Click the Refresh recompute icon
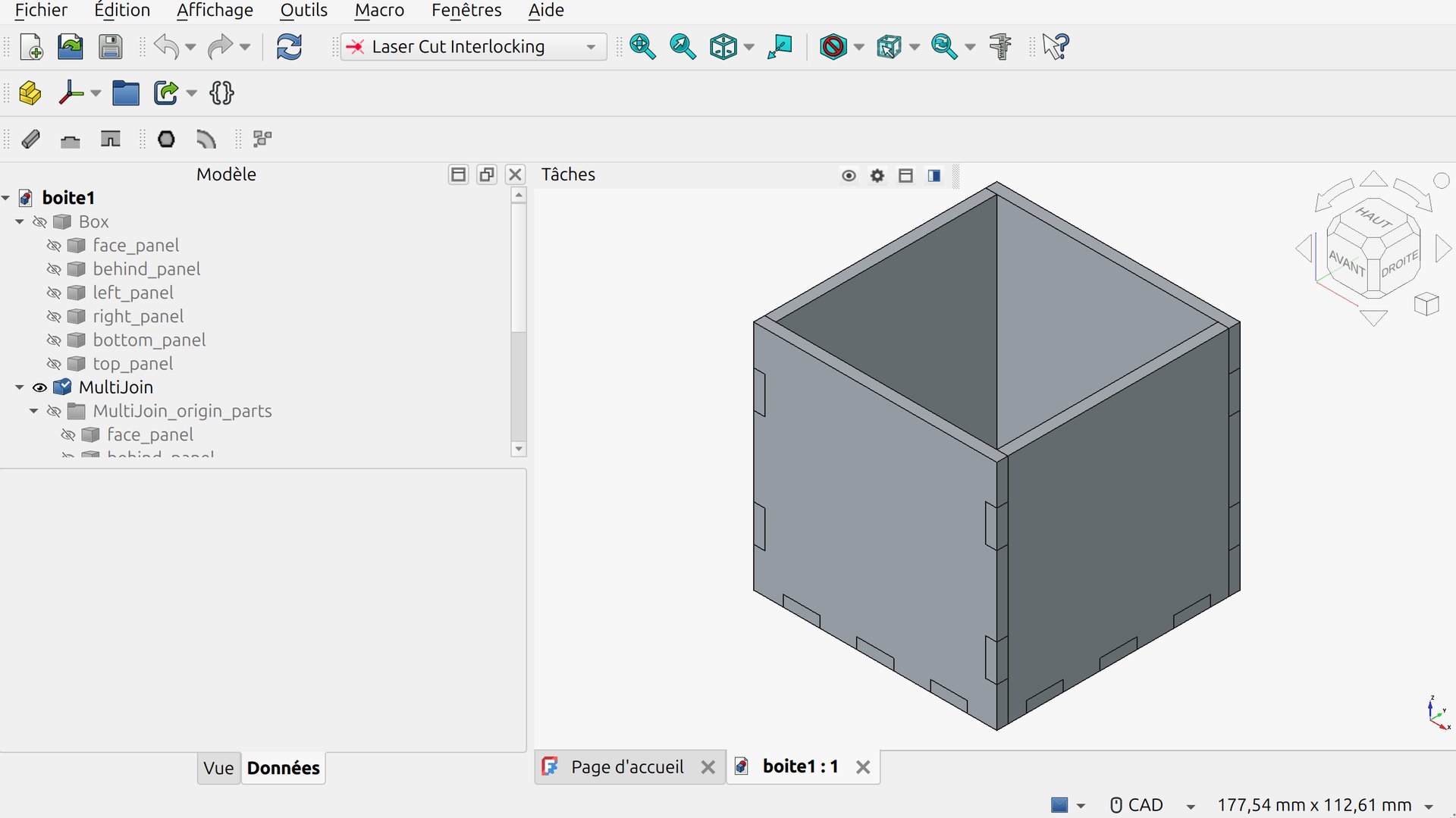The image size is (1456, 818). 289,47
